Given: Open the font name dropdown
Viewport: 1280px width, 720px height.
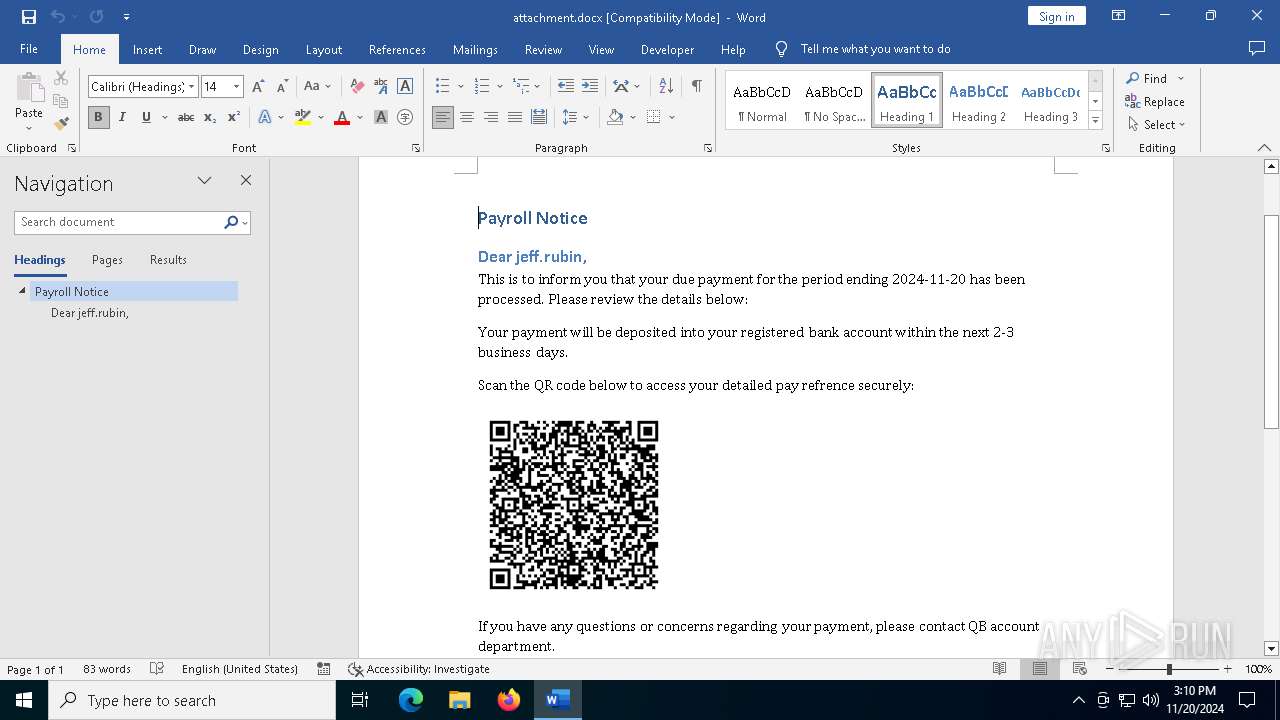Looking at the screenshot, I should pos(191,87).
